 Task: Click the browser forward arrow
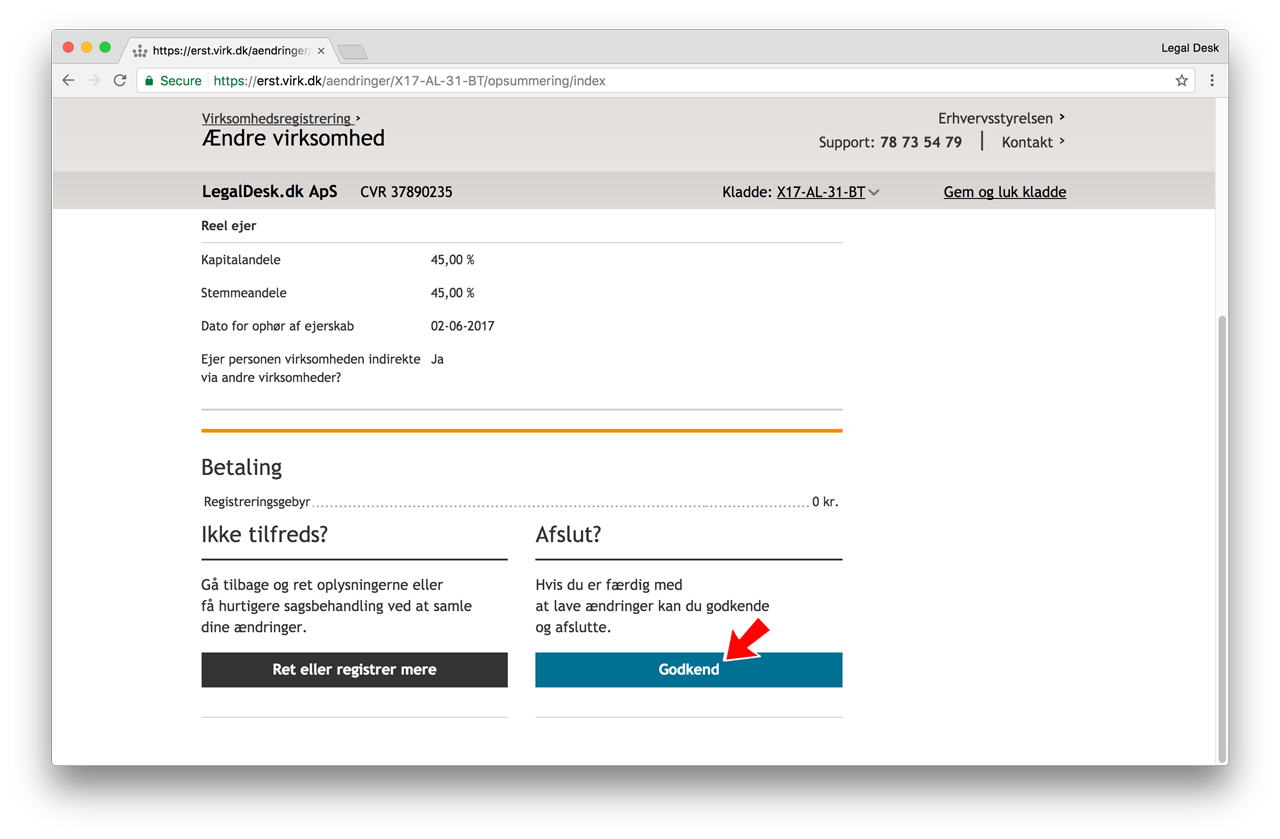(94, 81)
